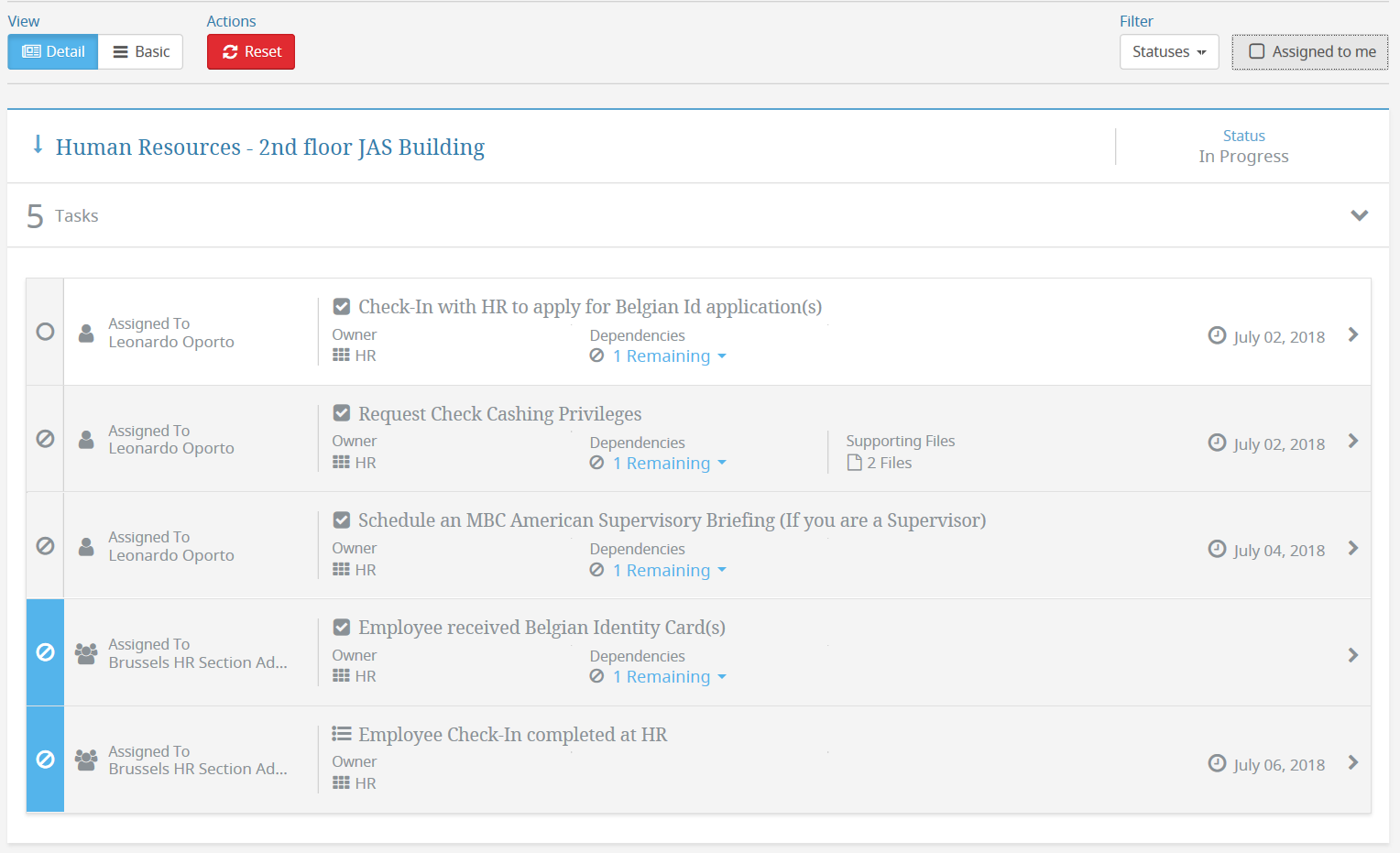Click blocked icon beside Remaining in Check-In row

(x=596, y=355)
